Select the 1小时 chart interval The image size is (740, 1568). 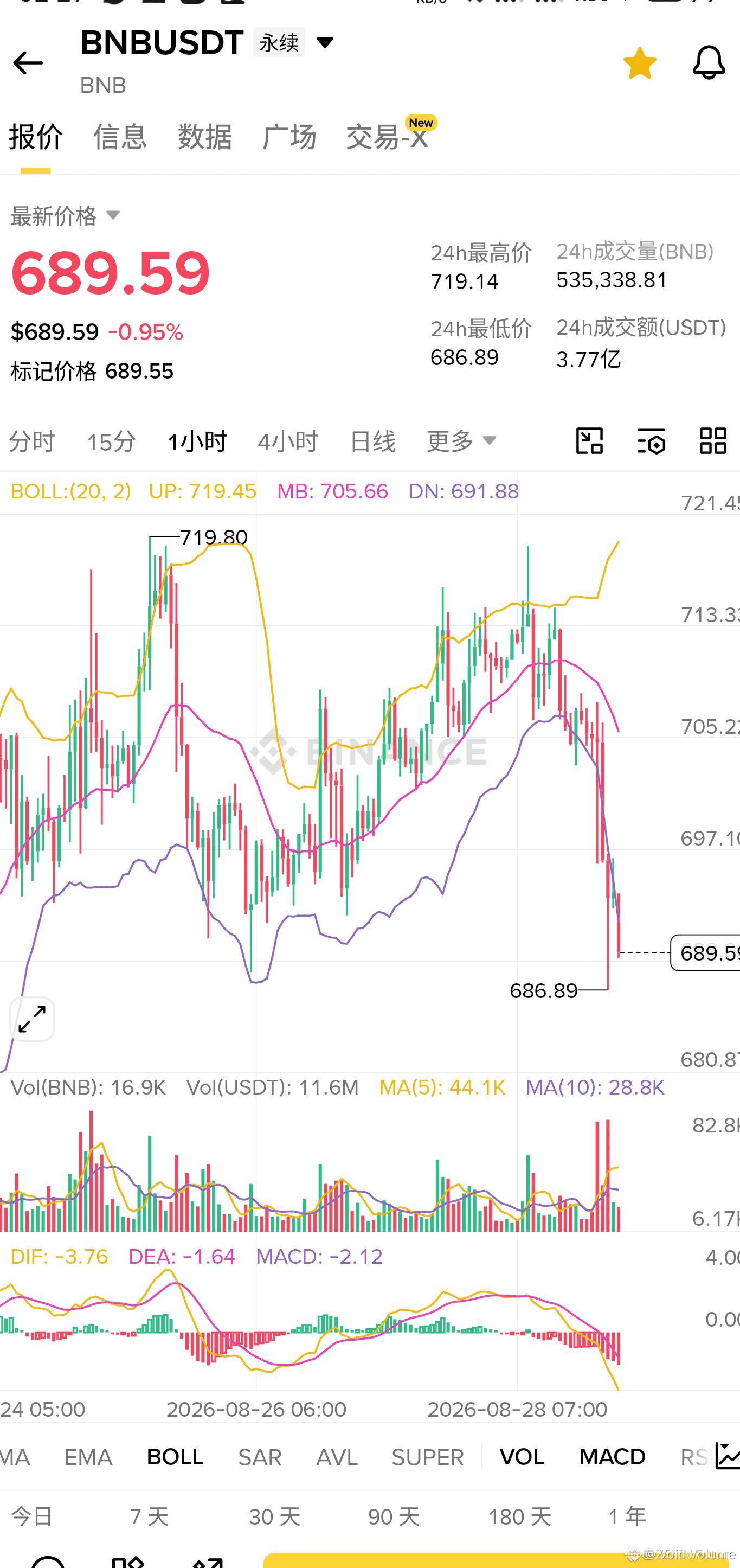(197, 441)
